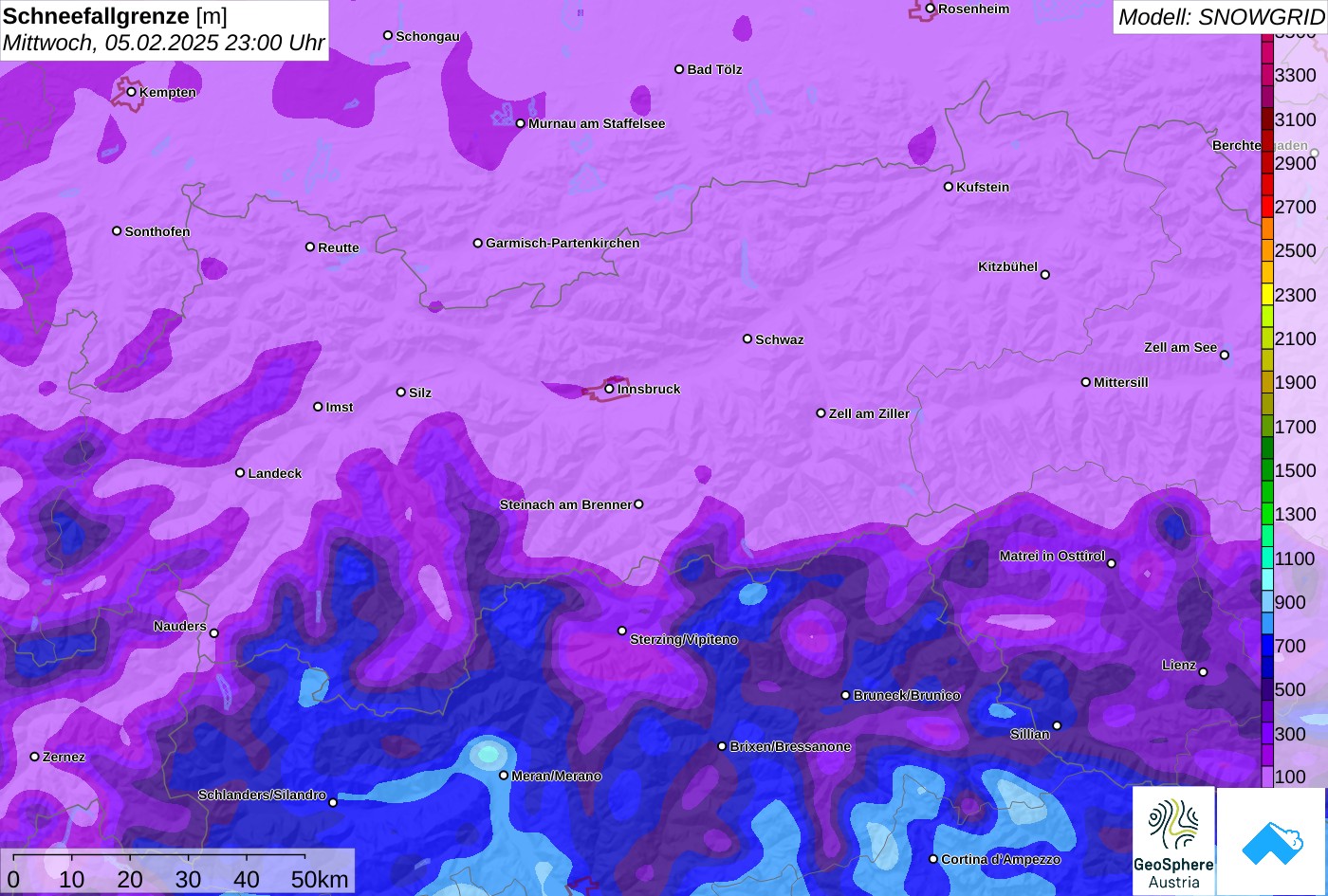
Task: Click the Reutte location dot
Action: point(310,247)
